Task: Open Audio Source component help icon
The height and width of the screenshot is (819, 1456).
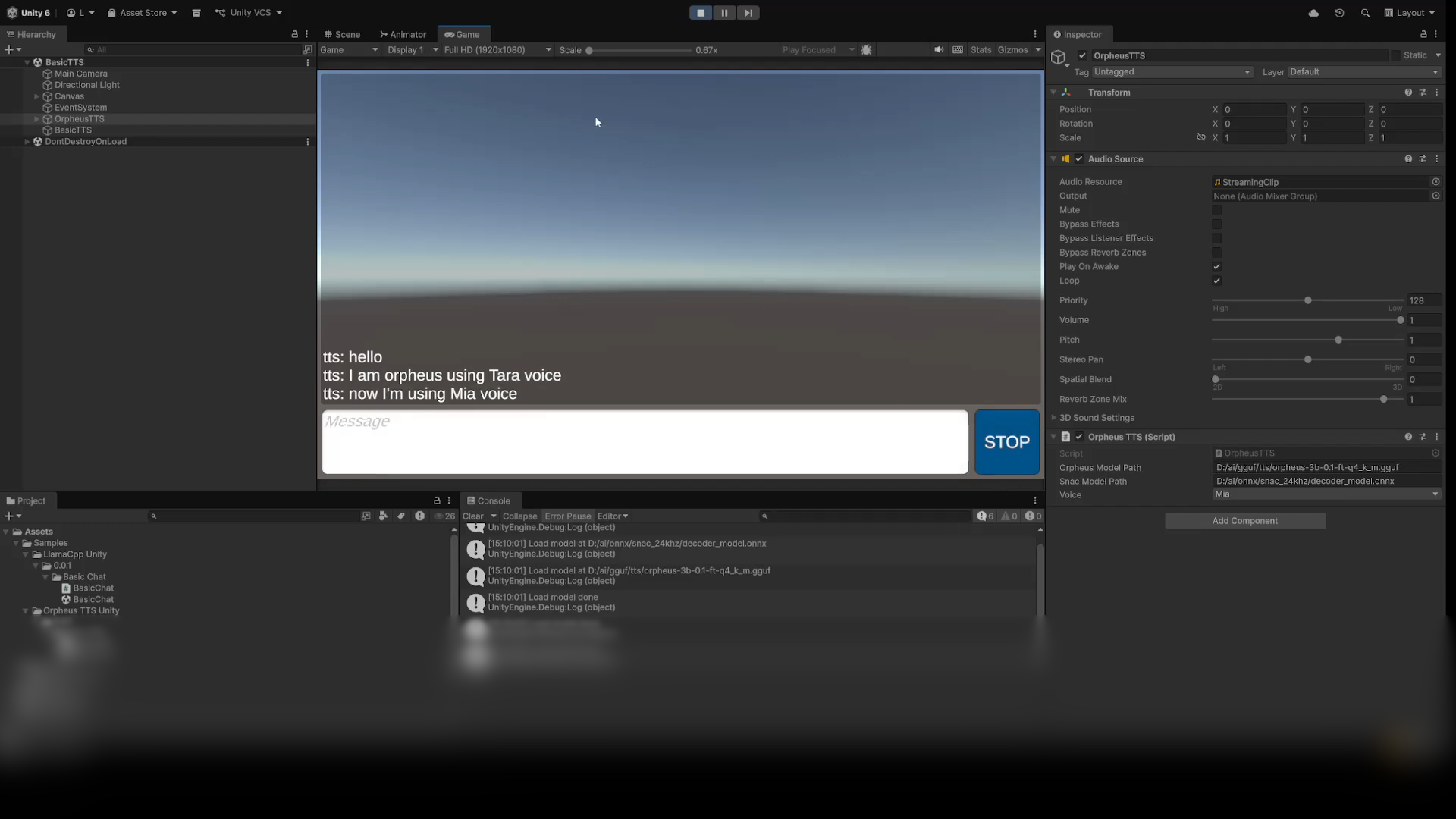Action: click(x=1408, y=159)
